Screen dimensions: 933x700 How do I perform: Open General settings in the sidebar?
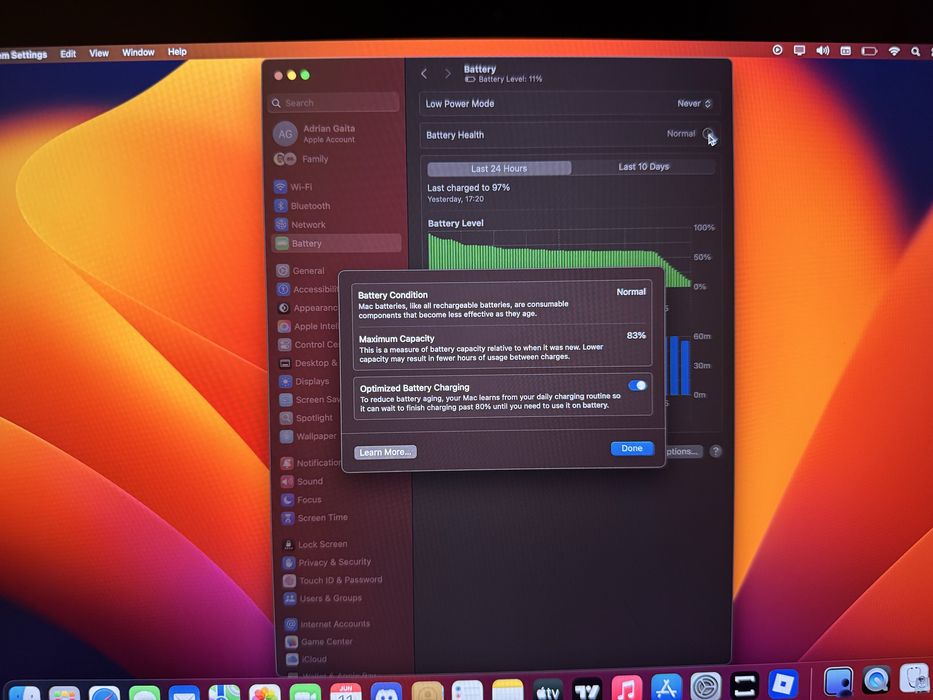[x=301, y=270]
